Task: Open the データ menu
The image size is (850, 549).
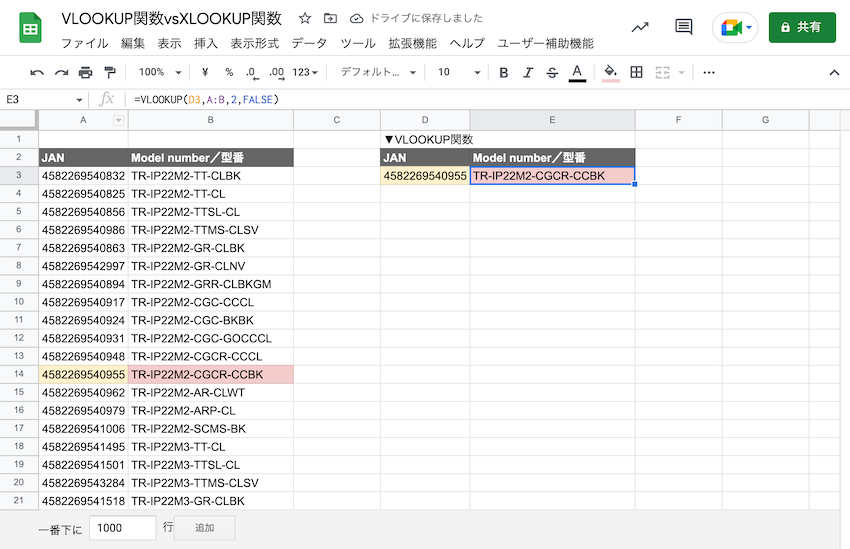Action: (309, 43)
